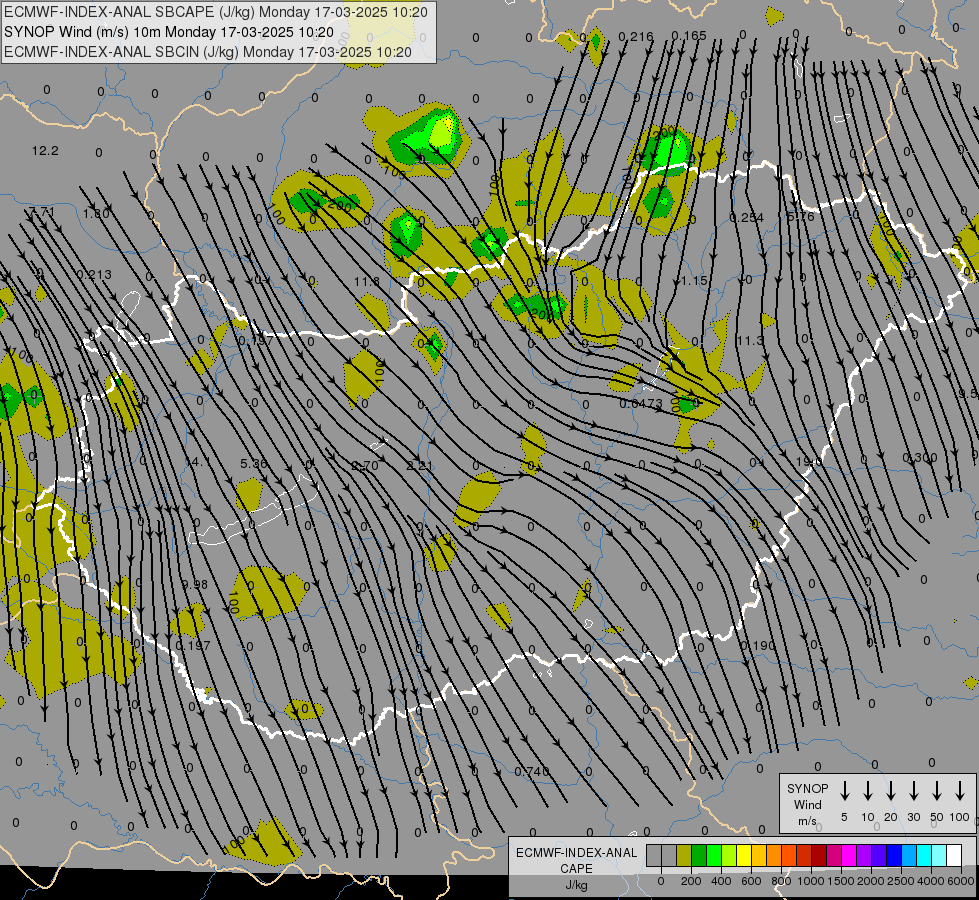Click "ECMWF-INDEX-ANAL" label in colour legend
This screenshot has height=900, width=979.
coord(576,853)
